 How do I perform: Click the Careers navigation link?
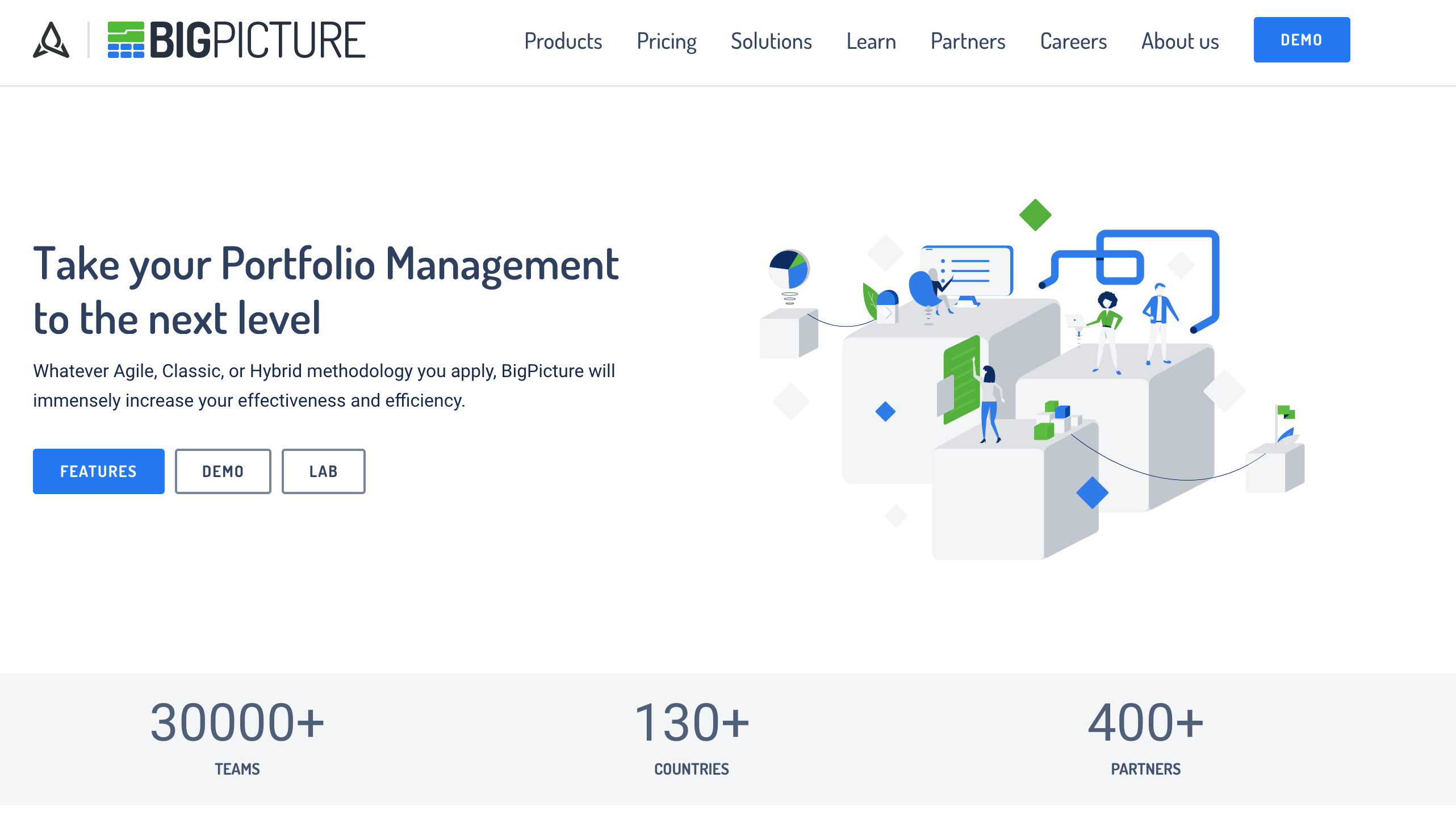tap(1072, 40)
